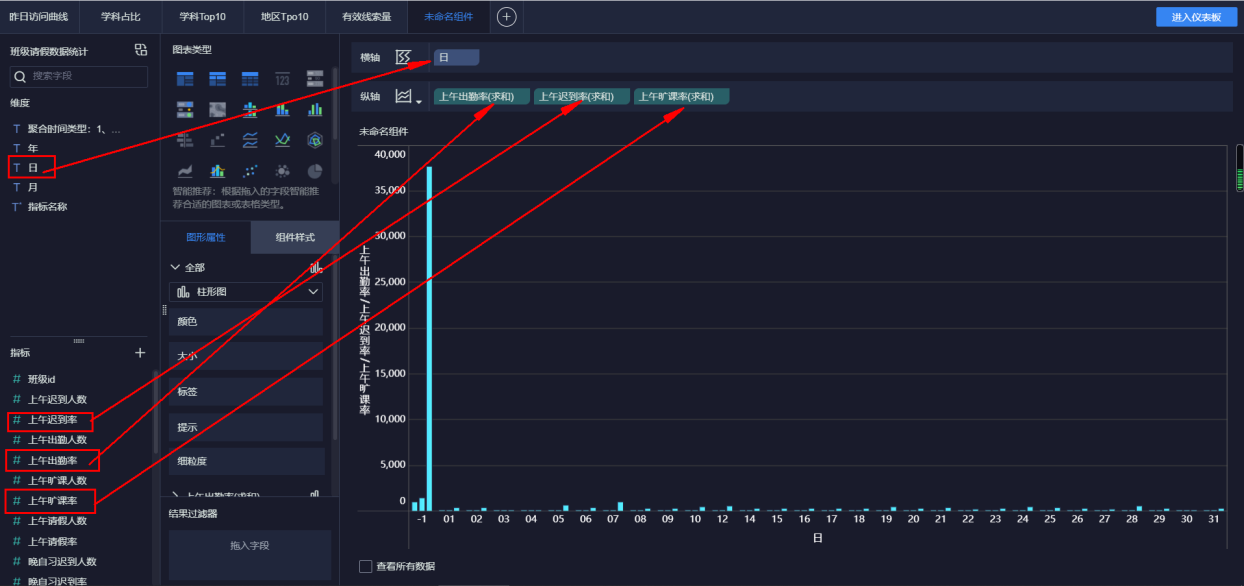This screenshot has height=586, width=1244.
Task: Select the 年 dimension field
Action: click(33, 148)
